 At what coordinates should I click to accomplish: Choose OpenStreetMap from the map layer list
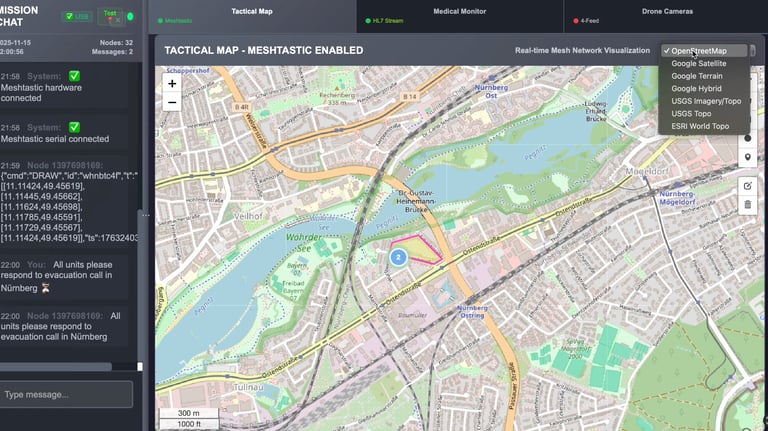(703, 51)
